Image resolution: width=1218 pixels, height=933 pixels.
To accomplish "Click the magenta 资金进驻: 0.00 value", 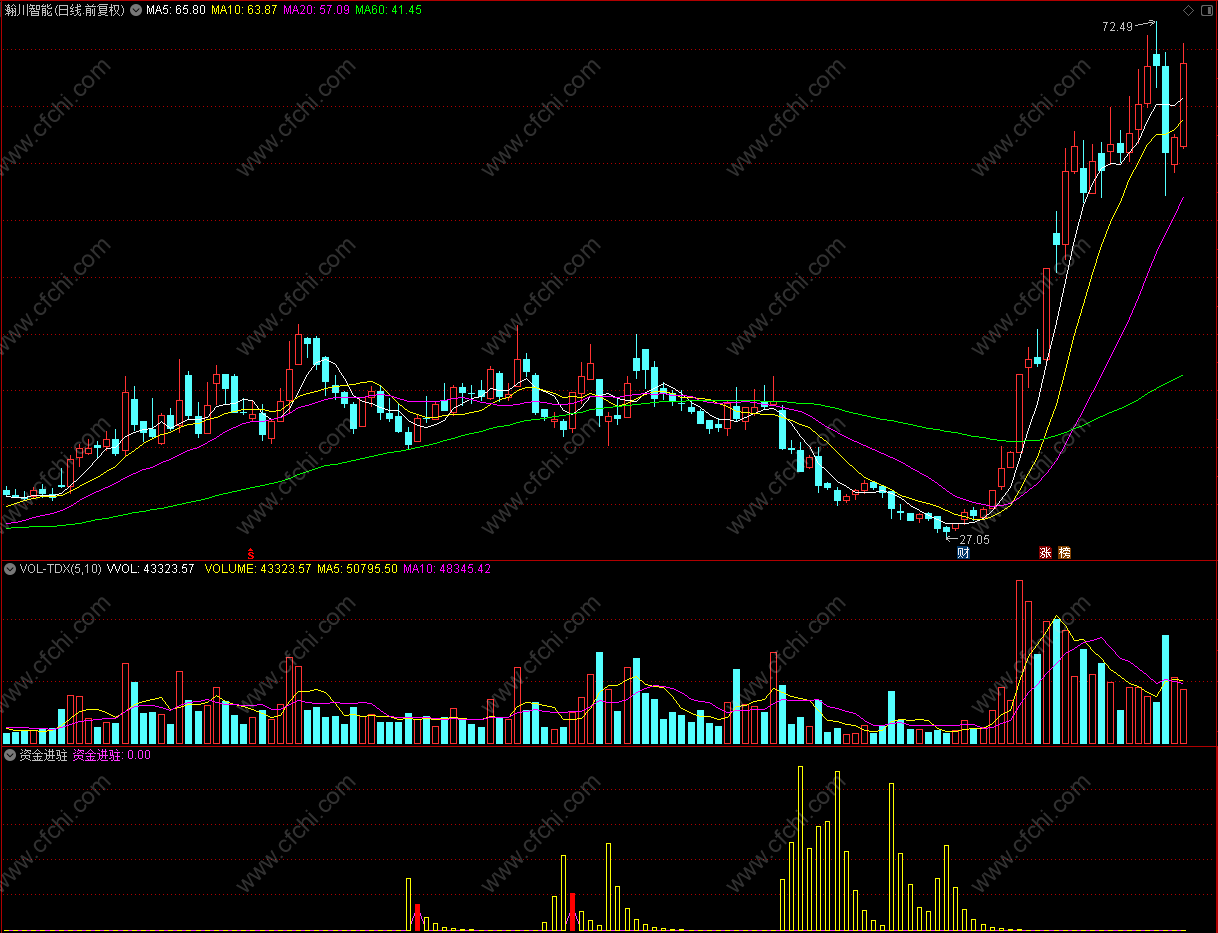I will (x=112, y=756).
